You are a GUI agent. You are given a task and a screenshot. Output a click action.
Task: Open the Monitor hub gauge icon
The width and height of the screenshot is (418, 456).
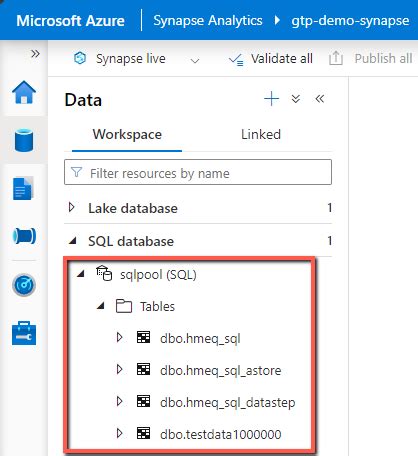click(24, 285)
